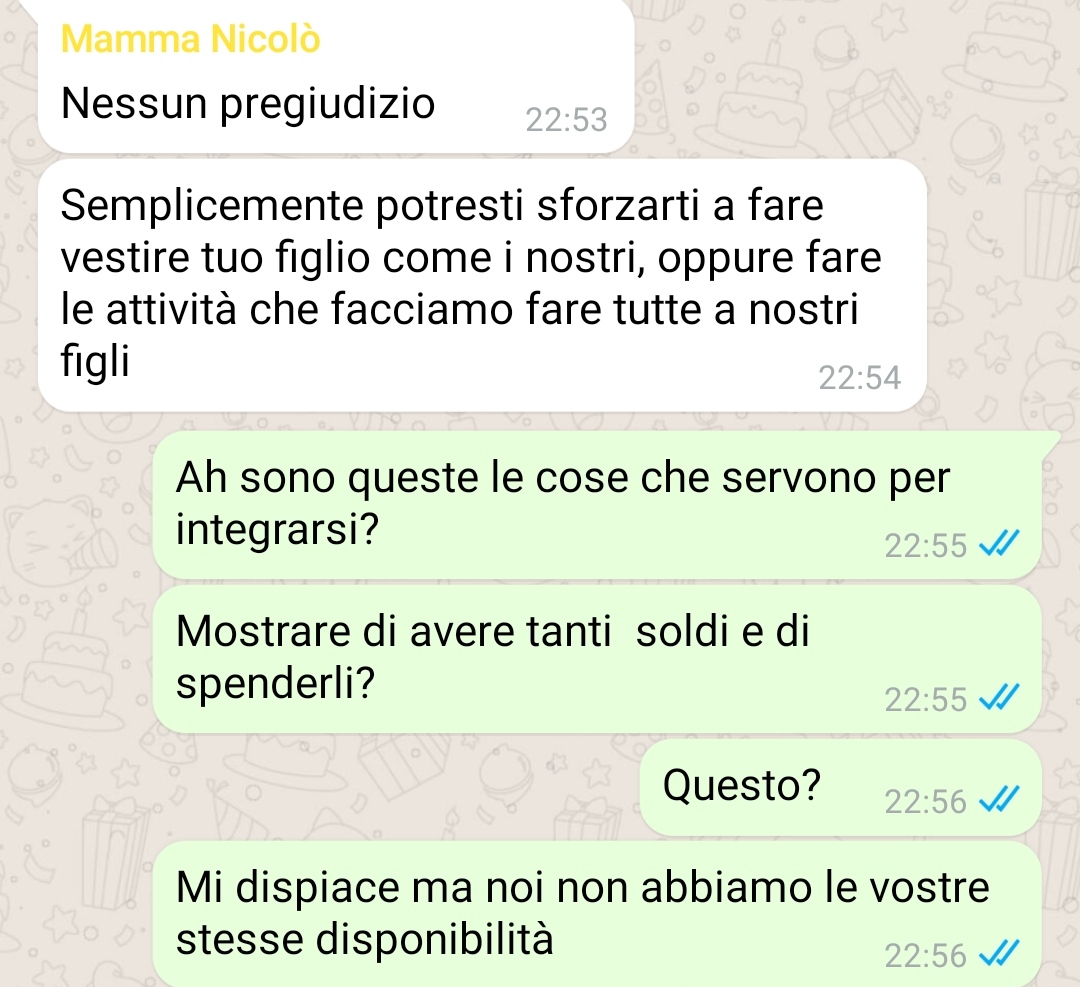
Task: Select the short 'Questo?' message bubble
Action: point(840,787)
